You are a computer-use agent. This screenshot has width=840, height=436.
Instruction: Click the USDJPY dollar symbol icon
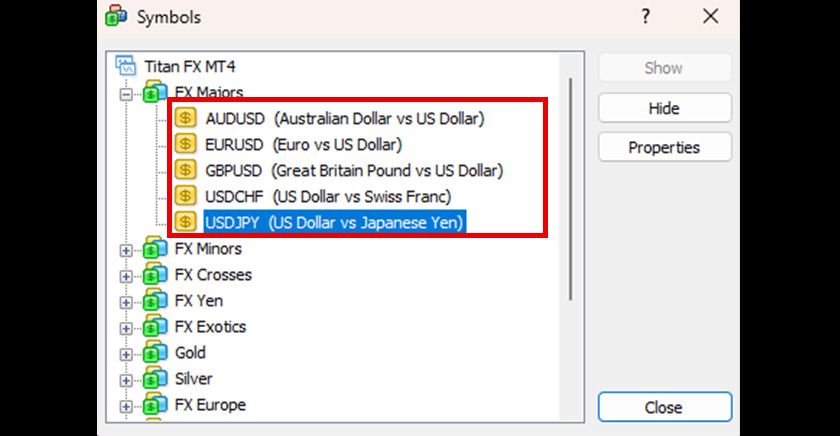pos(185,222)
